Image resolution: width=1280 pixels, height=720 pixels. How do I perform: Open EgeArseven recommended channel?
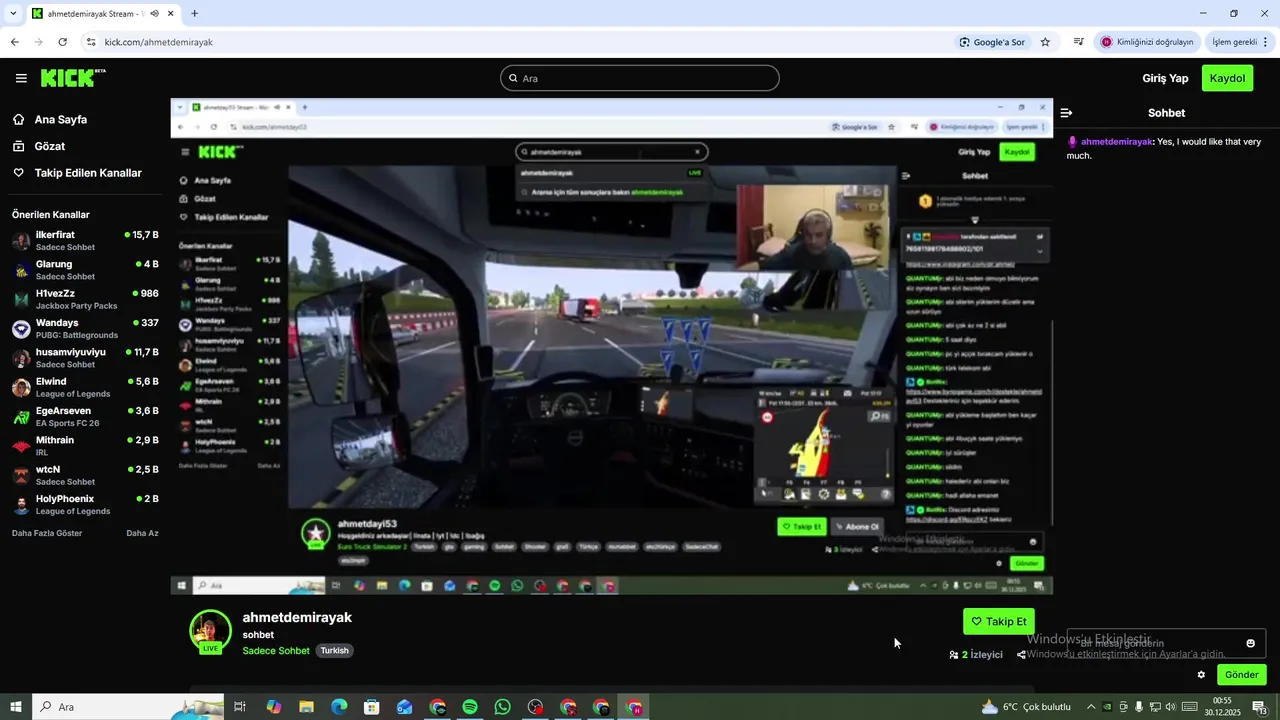85,417
